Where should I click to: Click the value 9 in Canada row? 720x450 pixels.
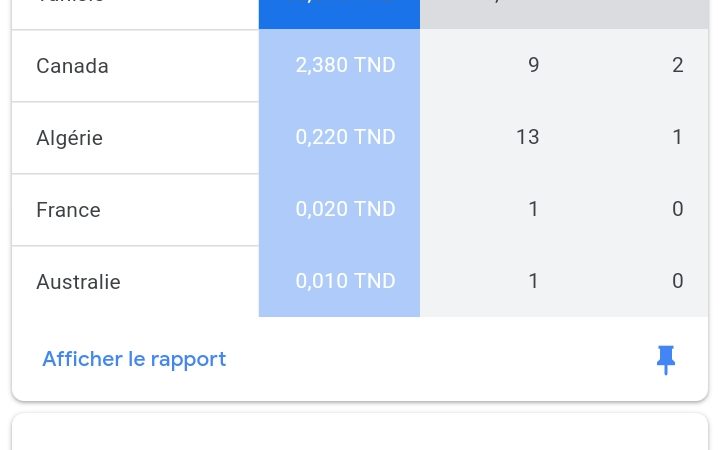click(x=534, y=65)
